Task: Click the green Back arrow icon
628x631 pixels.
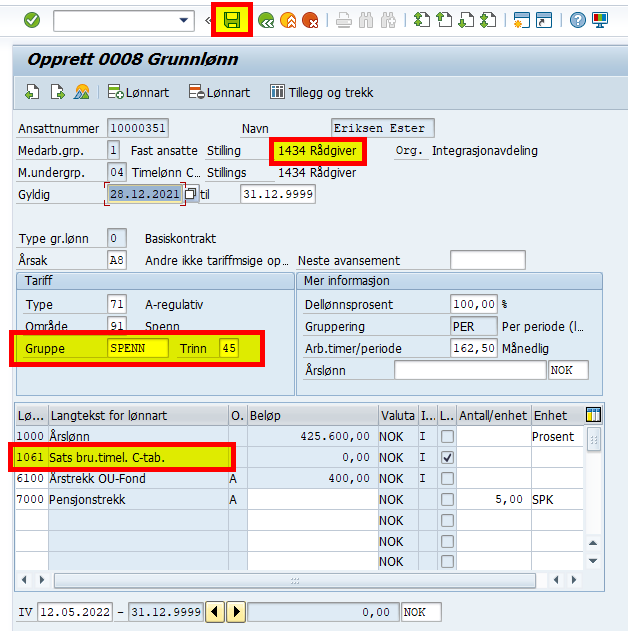Action: click(266, 20)
